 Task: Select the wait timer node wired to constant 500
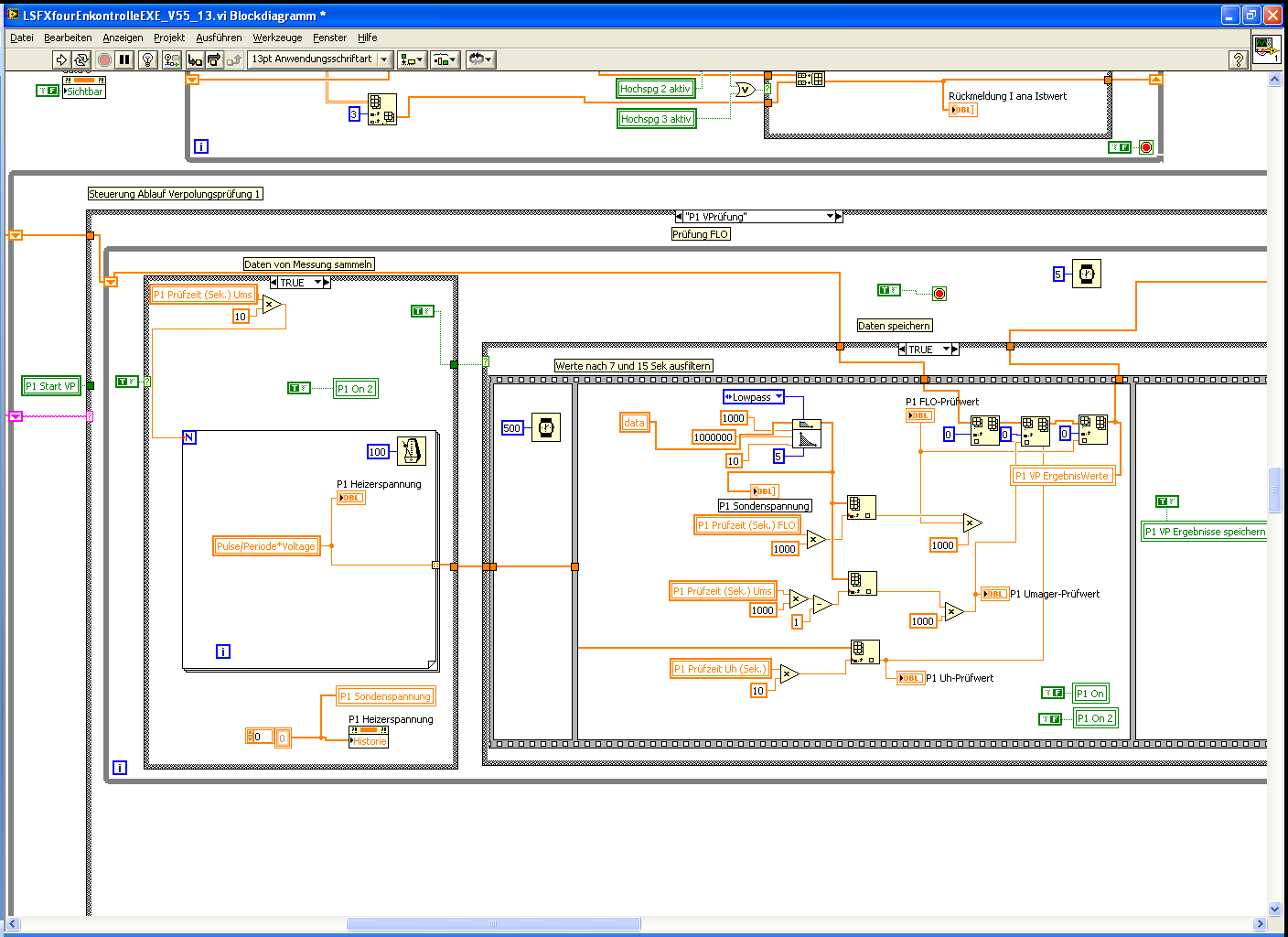(x=546, y=427)
